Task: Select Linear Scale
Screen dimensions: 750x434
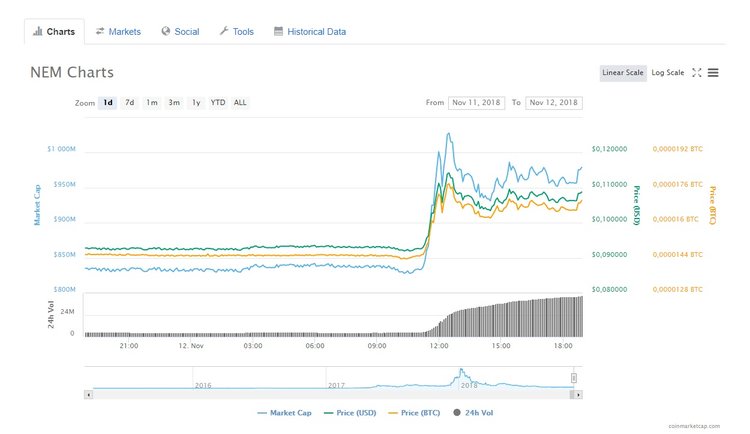Action: [623, 73]
